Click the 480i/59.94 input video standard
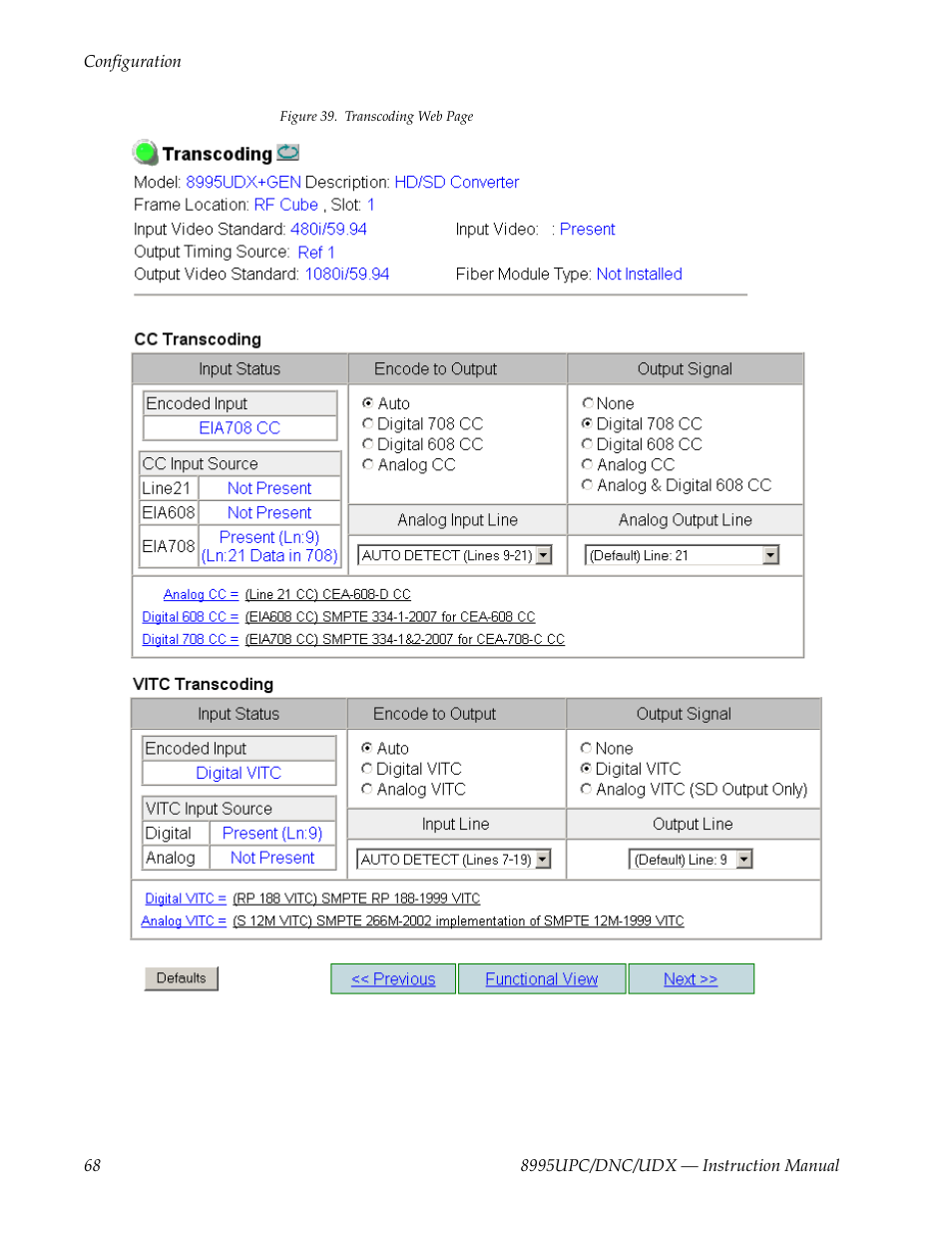 [x=329, y=230]
